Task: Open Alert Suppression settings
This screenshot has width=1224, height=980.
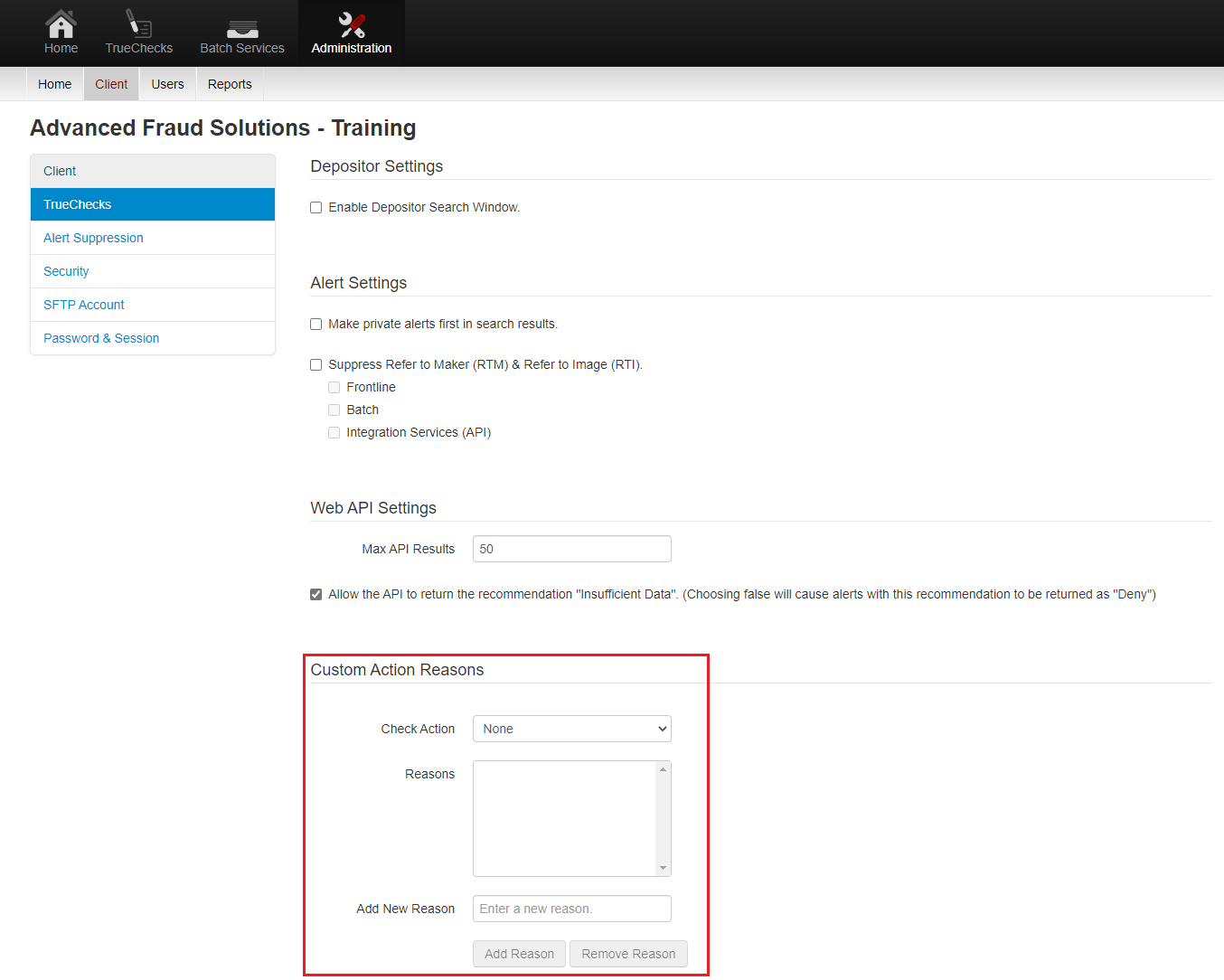Action: [x=153, y=238]
